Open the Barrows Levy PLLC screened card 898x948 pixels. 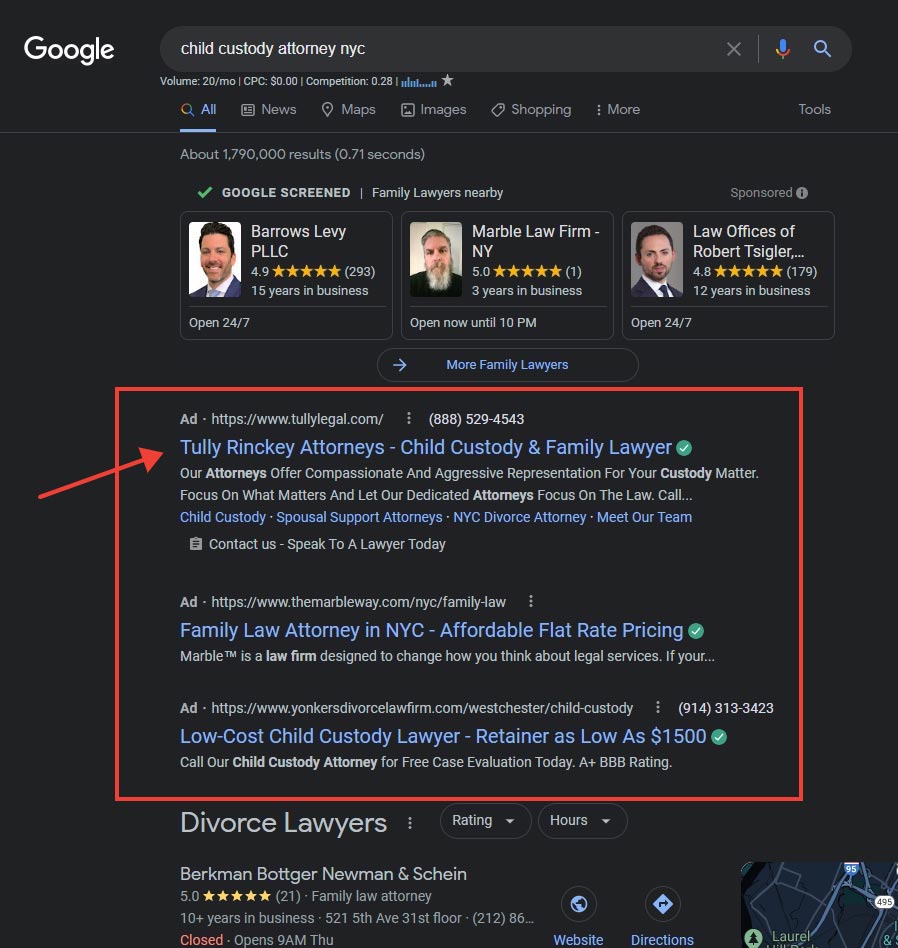click(x=286, y=275)
